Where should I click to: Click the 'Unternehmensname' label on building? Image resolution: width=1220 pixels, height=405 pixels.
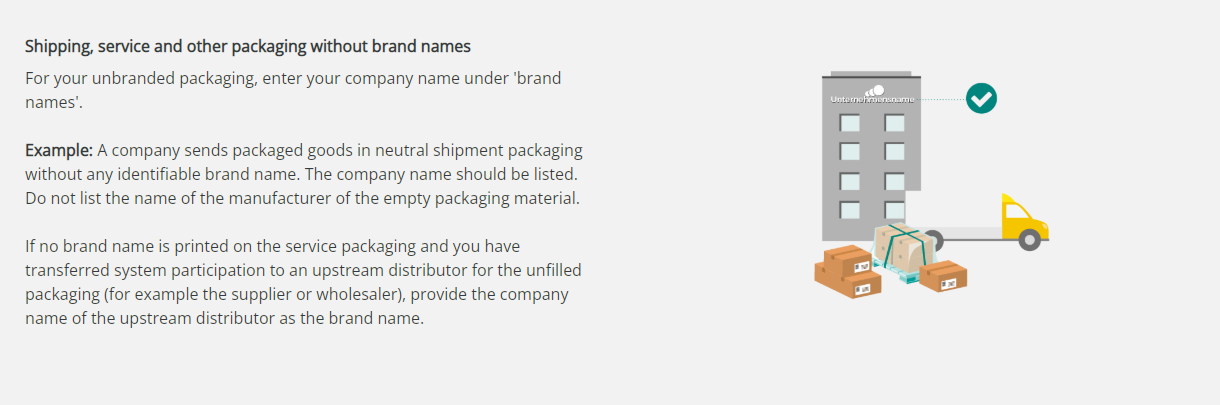[871, 99]
